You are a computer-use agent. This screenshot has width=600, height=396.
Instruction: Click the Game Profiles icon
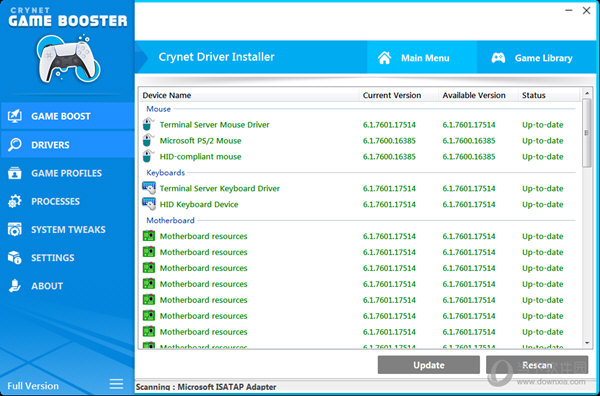point(15,173)
